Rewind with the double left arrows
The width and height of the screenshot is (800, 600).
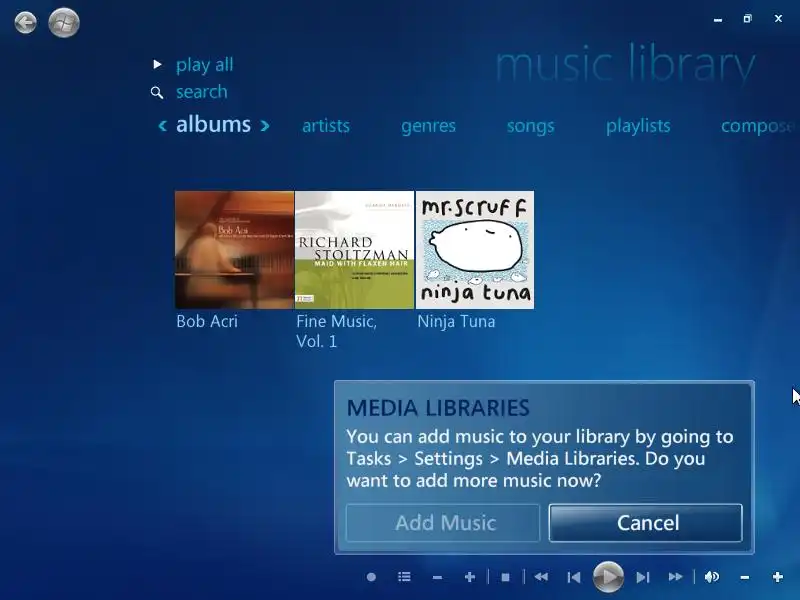(x=541, y=577)
